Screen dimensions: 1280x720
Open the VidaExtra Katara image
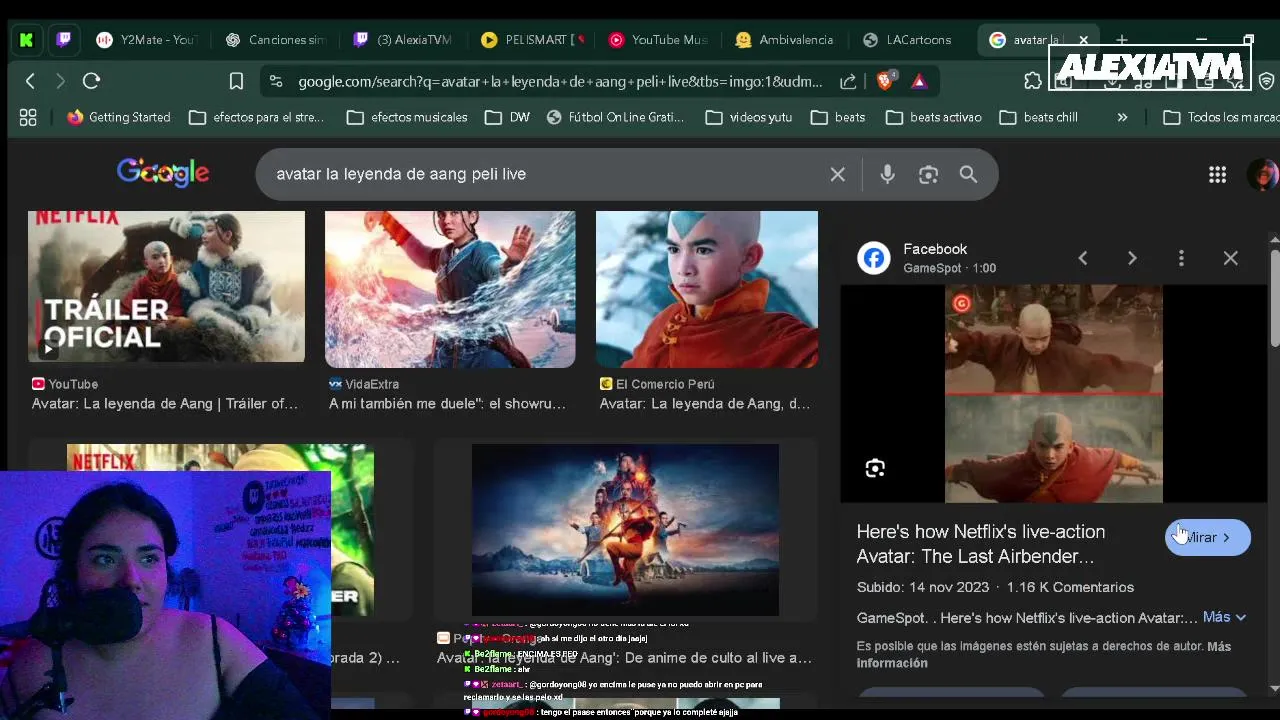450,289
